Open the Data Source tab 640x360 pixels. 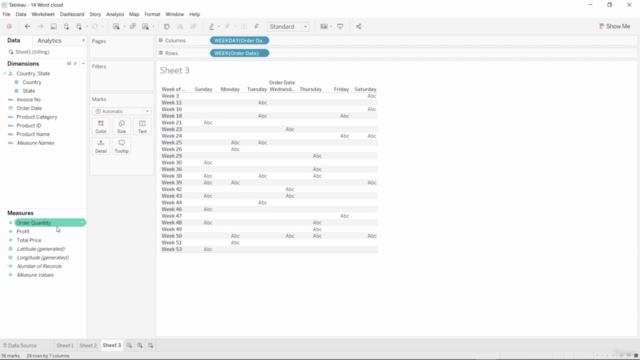(20, 345)
